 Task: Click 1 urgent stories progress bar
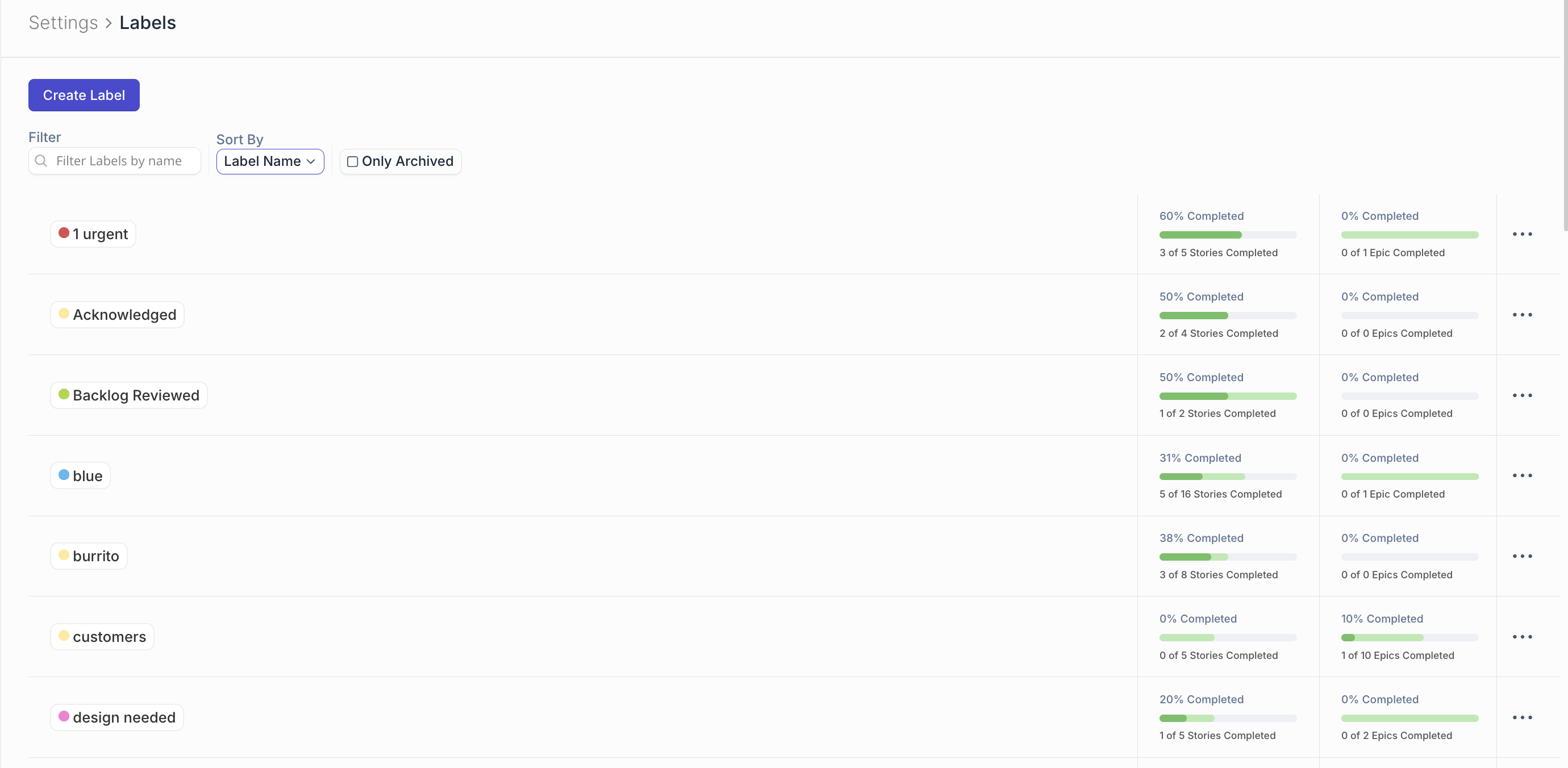click(1227, 235)
